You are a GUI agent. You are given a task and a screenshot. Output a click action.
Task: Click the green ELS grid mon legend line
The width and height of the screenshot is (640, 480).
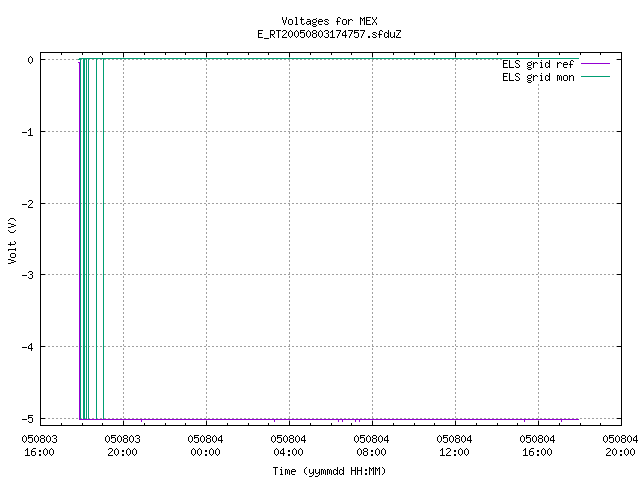click(x=595, y=77)
